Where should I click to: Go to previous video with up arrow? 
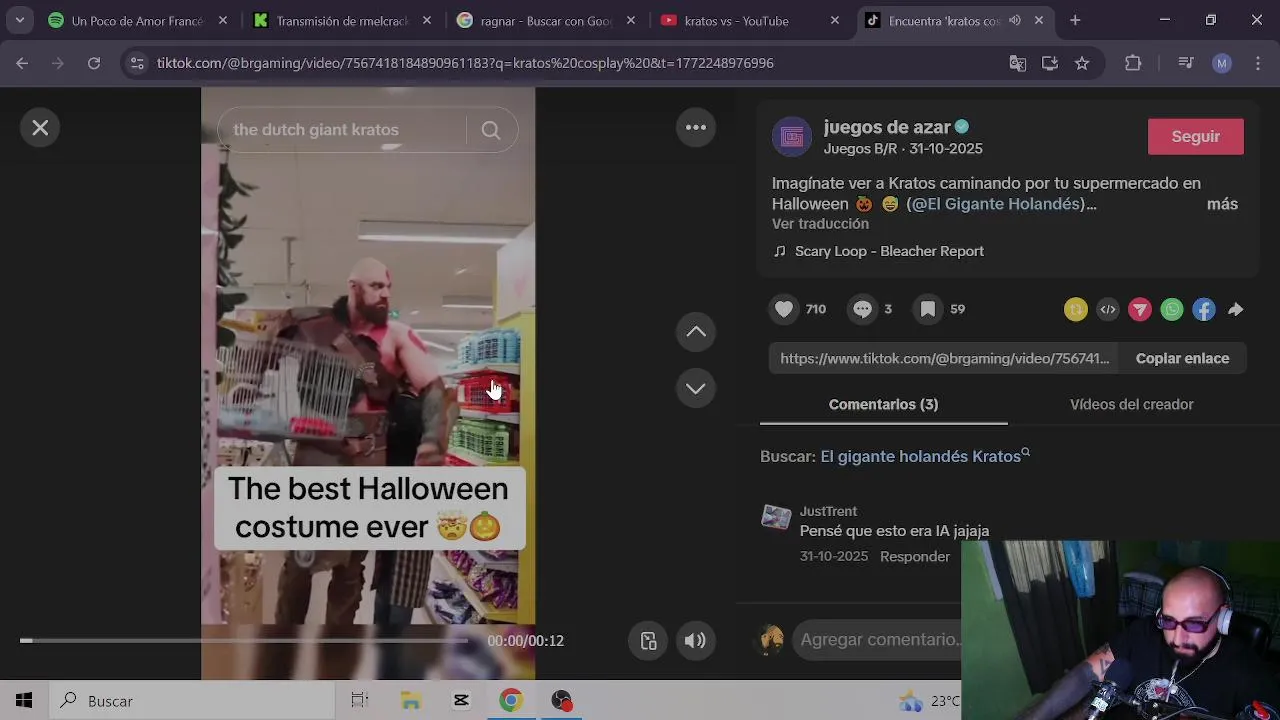point(696,332)
